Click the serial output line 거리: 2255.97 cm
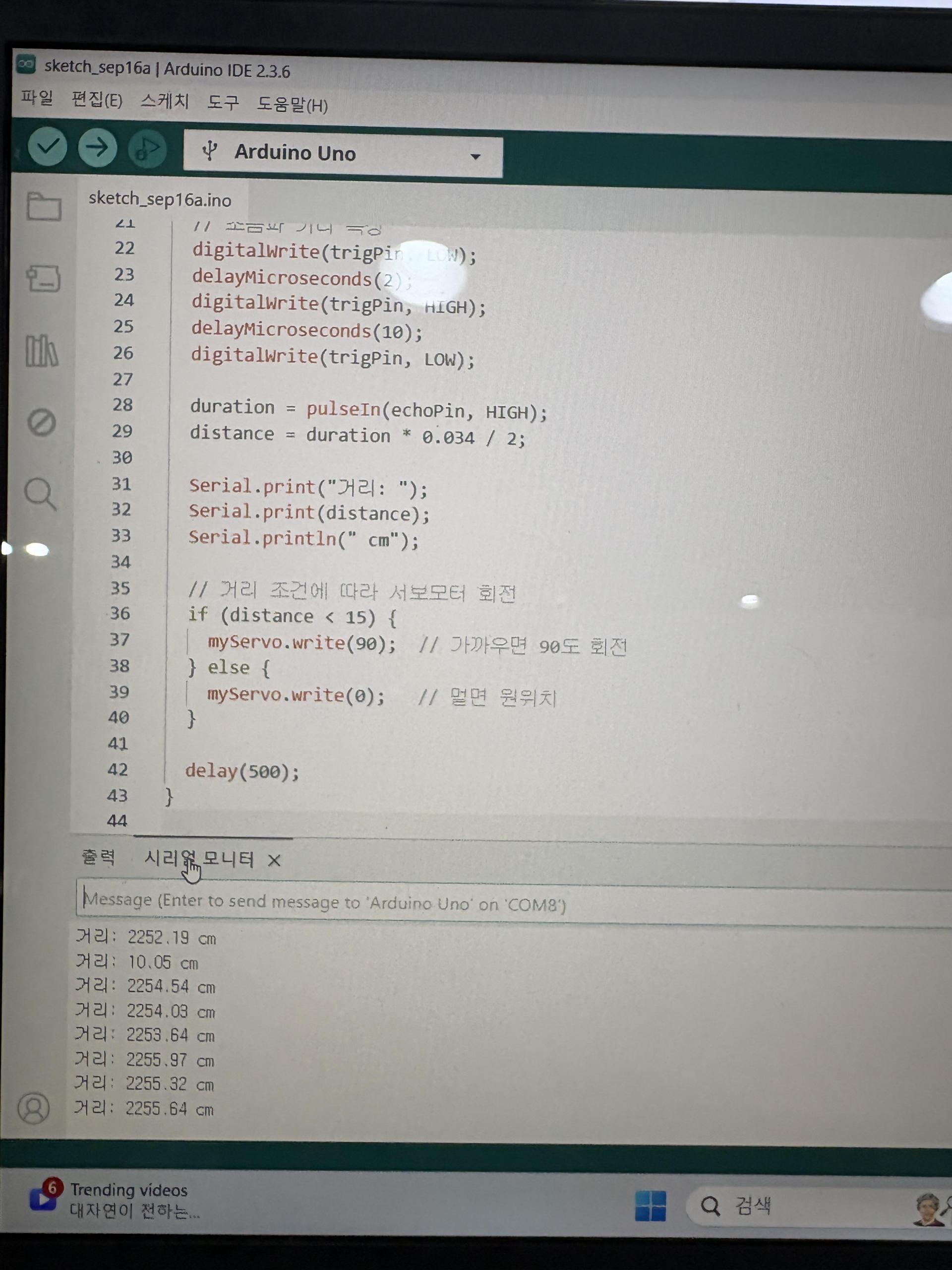 (144, 1059)
